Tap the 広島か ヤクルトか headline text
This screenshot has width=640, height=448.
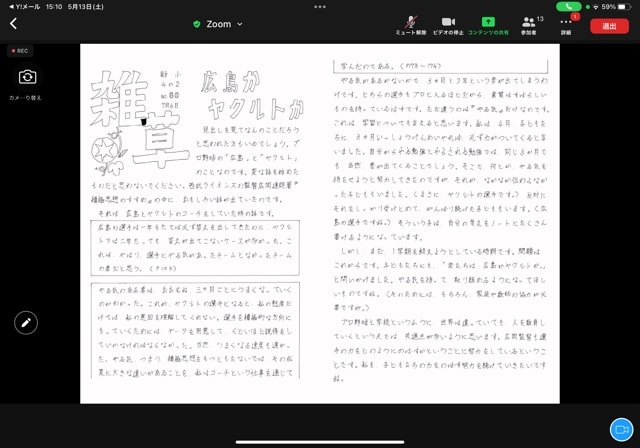(x=252, y=95)
